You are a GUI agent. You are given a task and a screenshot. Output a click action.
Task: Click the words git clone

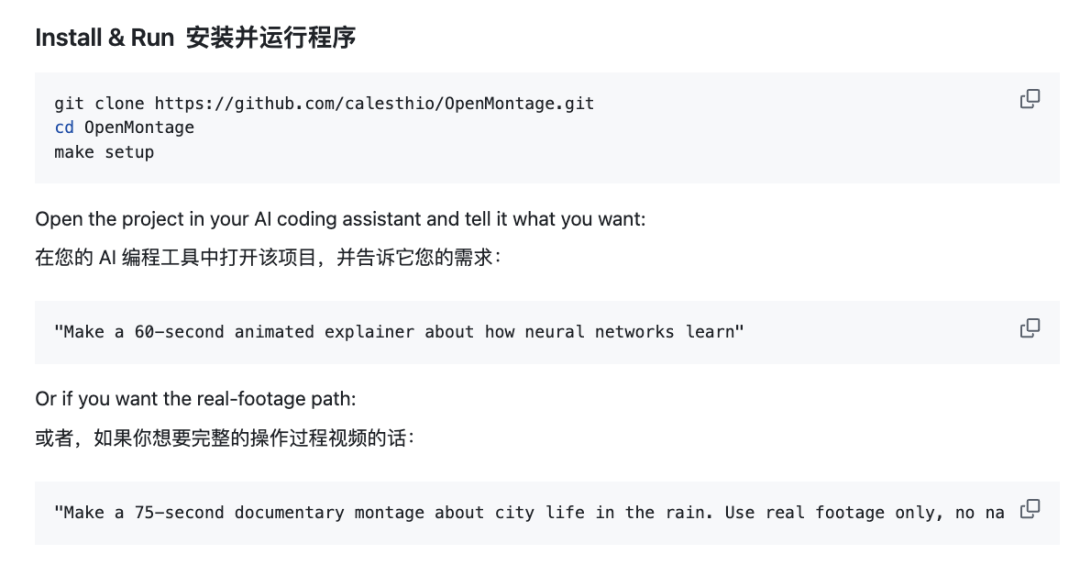click(99, 103)
